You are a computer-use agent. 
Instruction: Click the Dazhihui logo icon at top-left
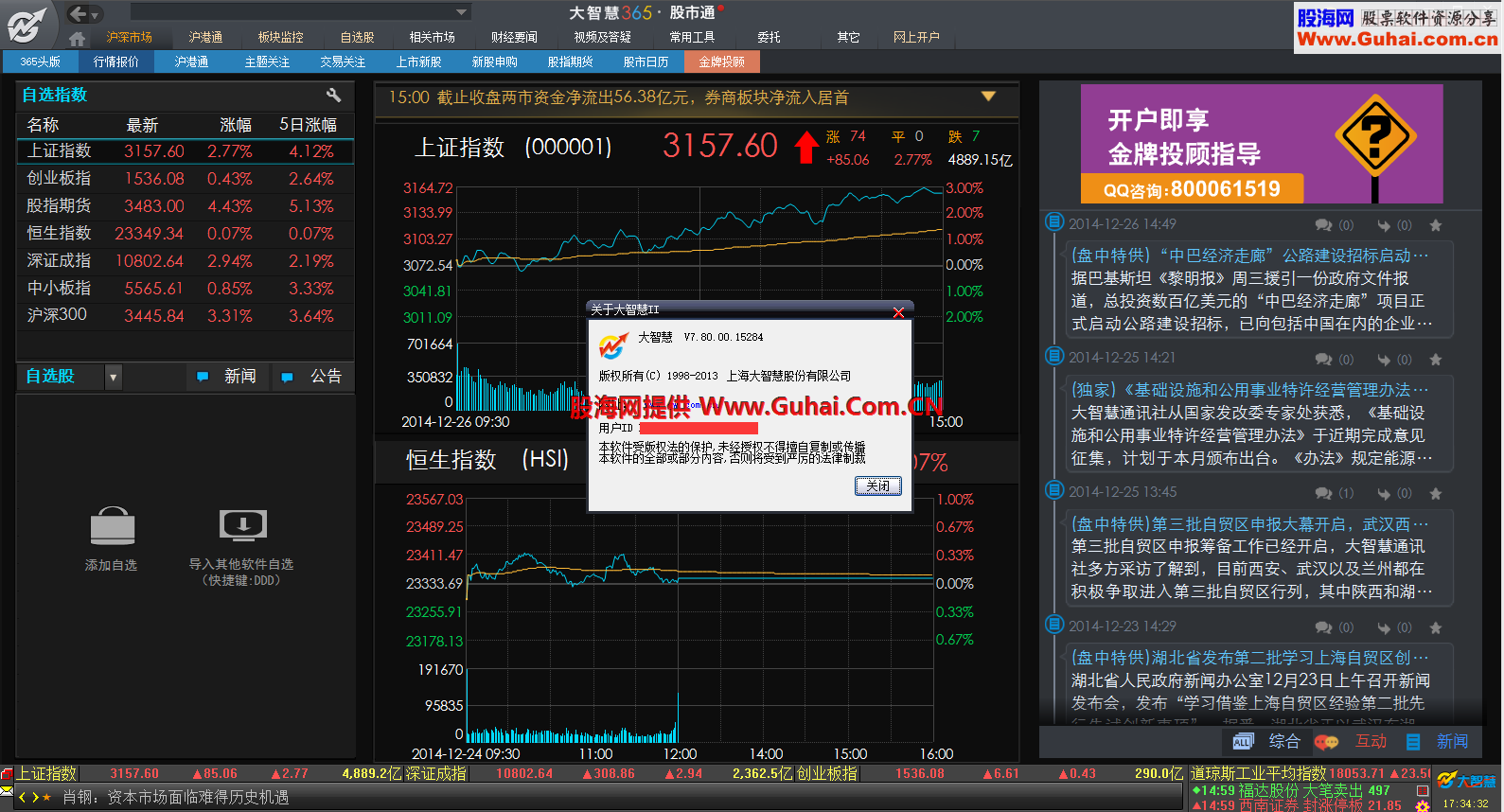tap(27, 24)
